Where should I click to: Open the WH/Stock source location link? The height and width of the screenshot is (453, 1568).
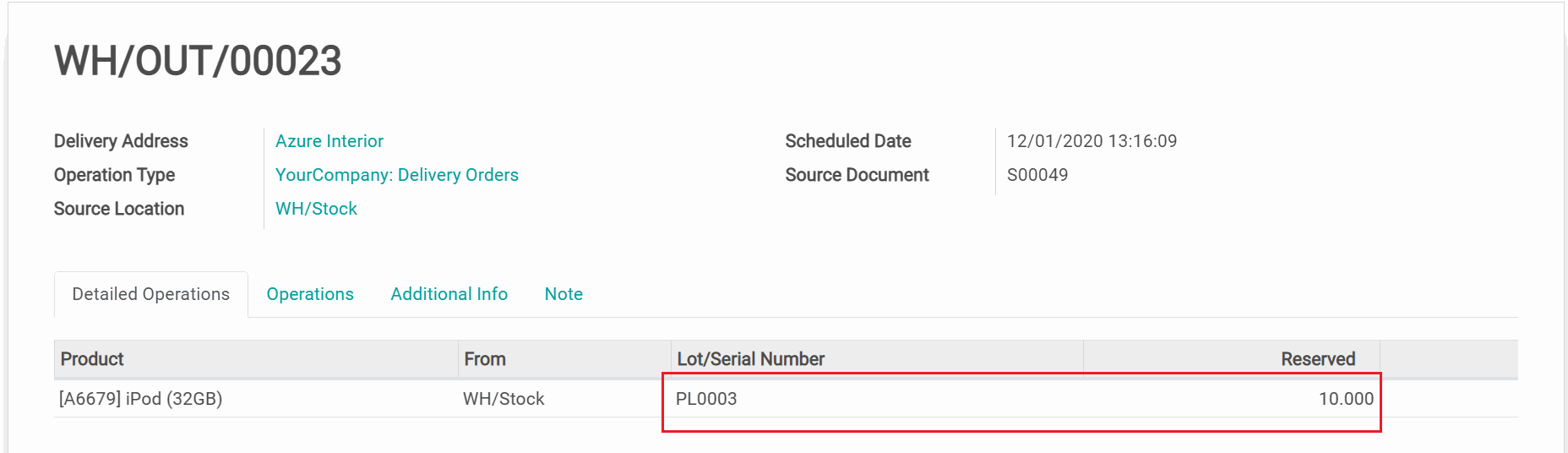point(316,209)
